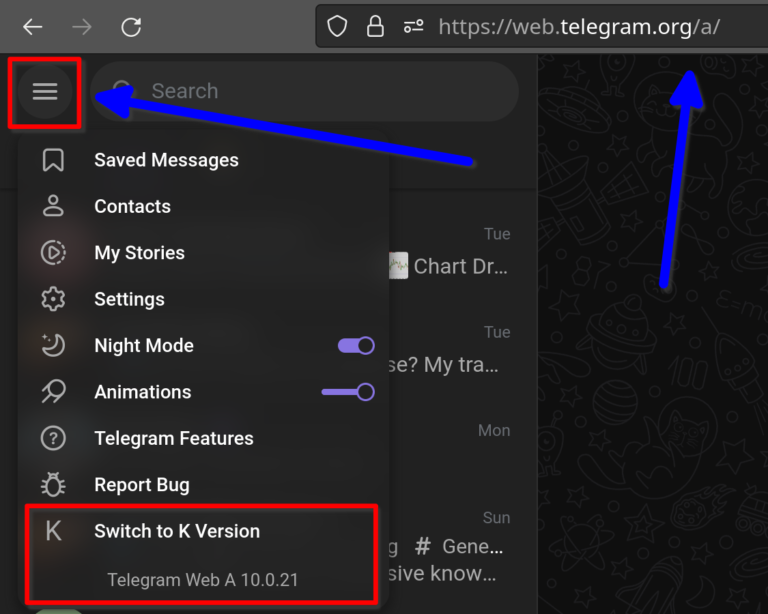The image size is (768, 614).
Task: Open My Stories menu entry
Action: (139, 253)
